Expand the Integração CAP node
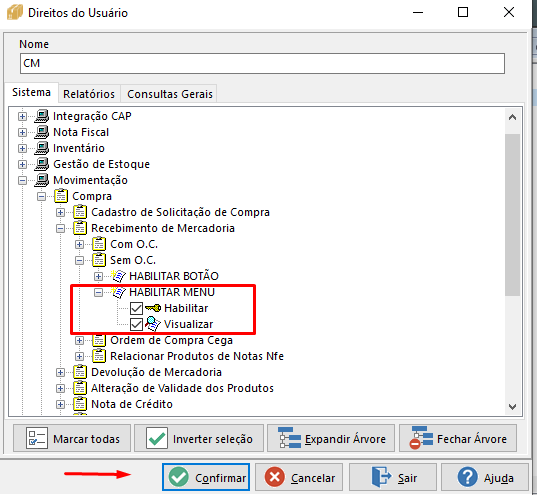The image size is (537, 495). [x=22, y=116]
